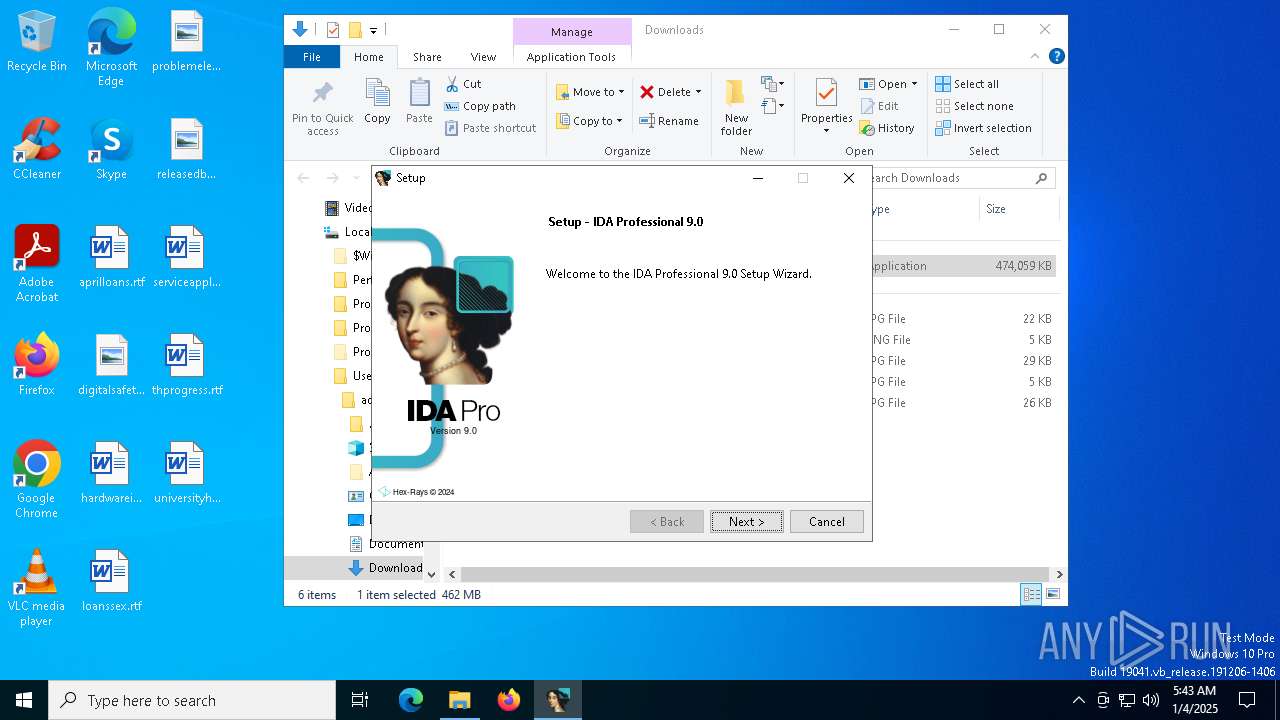Open Documents in navigation tree

click(386, 544)
